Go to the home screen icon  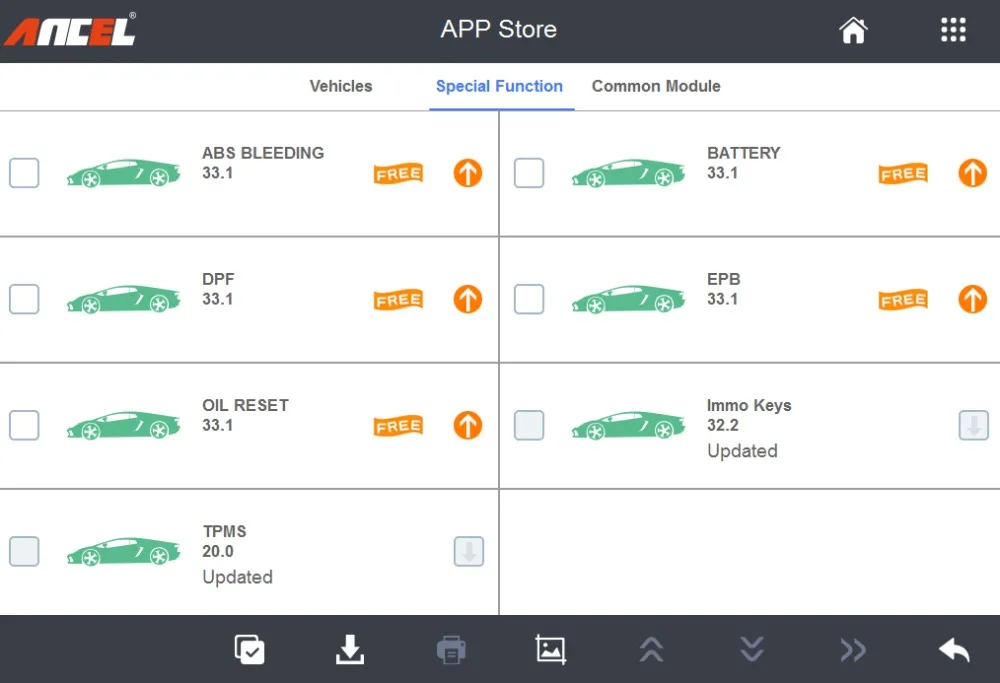(853, 31)
